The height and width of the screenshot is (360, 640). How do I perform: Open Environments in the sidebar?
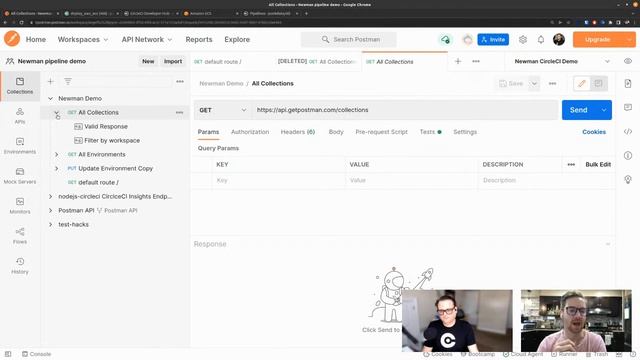coord(20,146)
